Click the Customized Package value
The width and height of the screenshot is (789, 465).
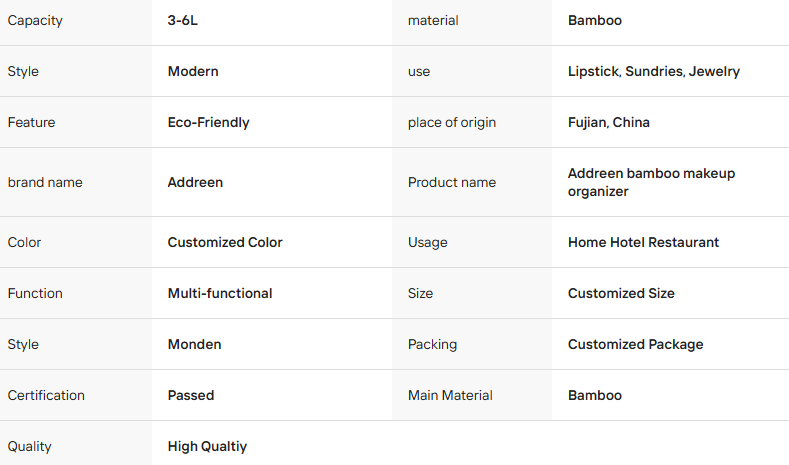pos(636,344)
